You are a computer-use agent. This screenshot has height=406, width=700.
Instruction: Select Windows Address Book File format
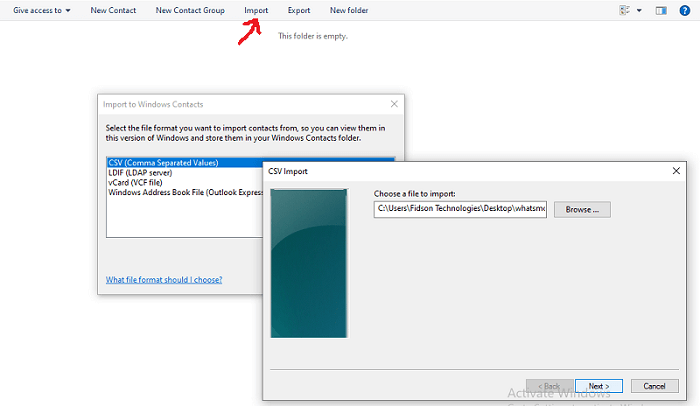coord(184,192)
